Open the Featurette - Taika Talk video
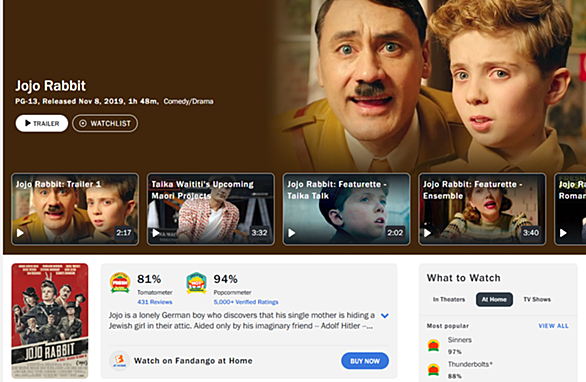 point(346,209)
